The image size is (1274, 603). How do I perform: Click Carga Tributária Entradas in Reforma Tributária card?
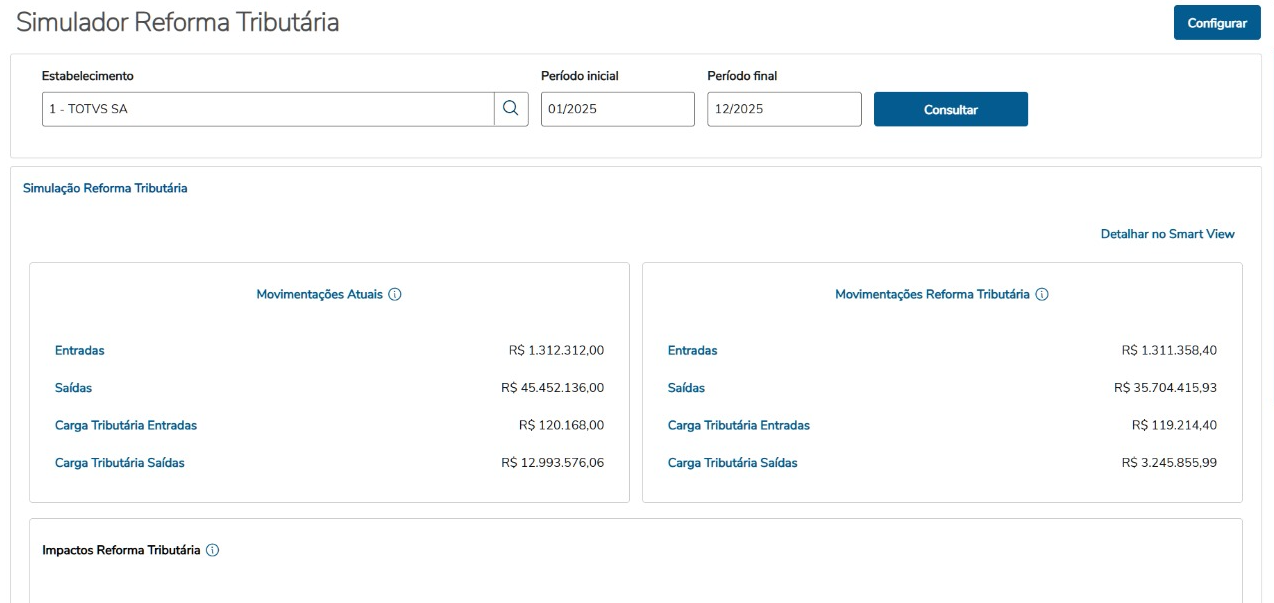pos(739,425)
